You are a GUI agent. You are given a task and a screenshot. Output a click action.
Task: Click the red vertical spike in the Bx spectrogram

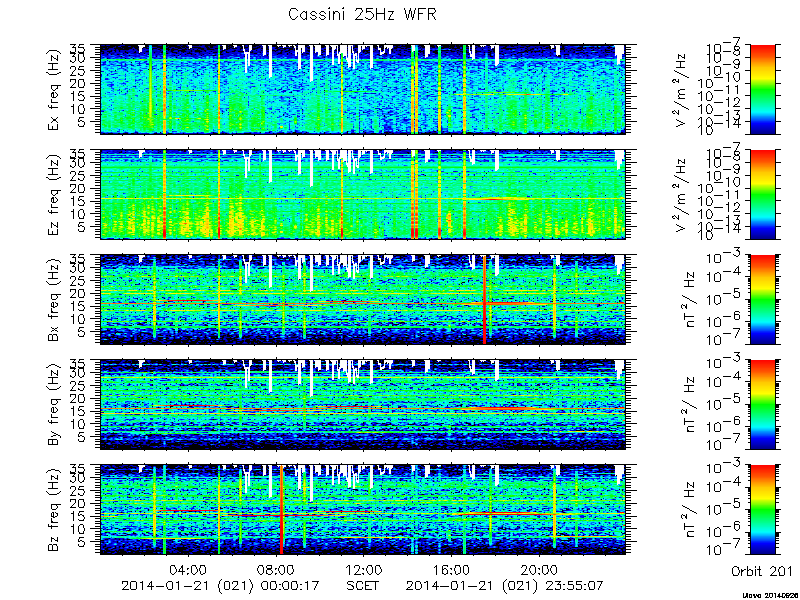484,299
